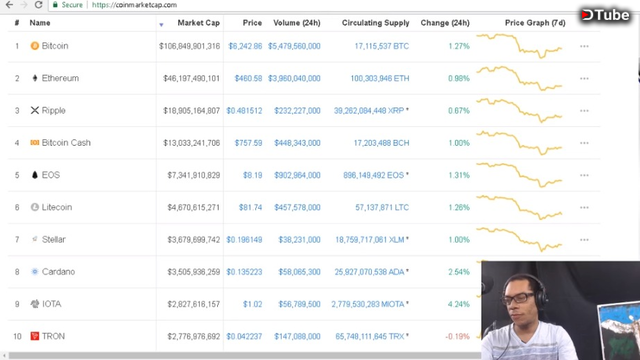Click TRON -0.19% change value
Viewport: 640px width, 360px height.
[457, 336]
